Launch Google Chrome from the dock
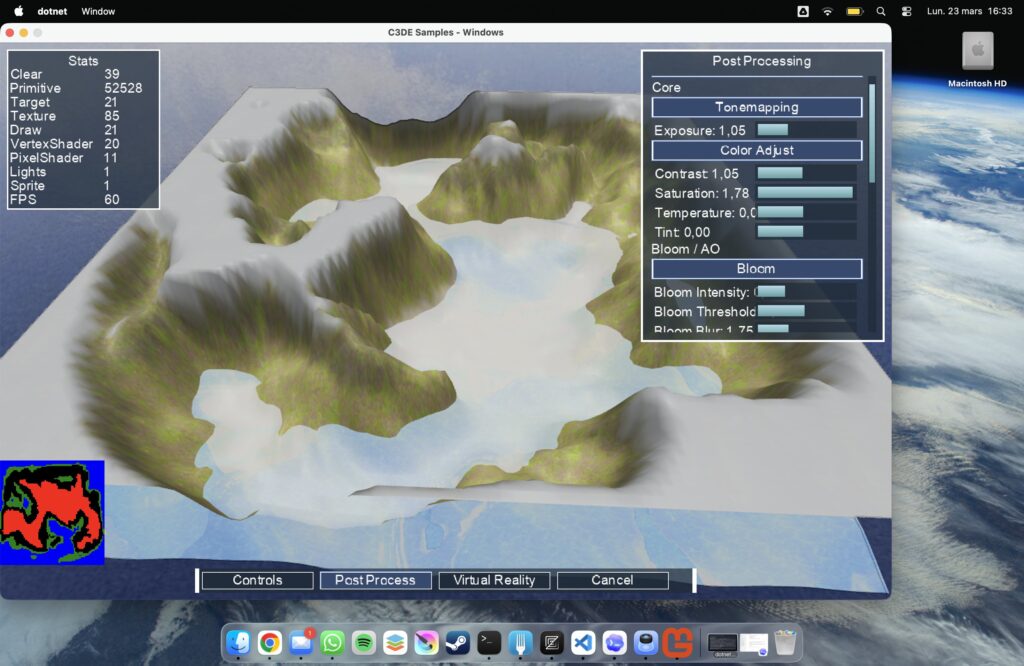Image resolution: width=1024 pixels, height=666 pixels. (270, 643)
